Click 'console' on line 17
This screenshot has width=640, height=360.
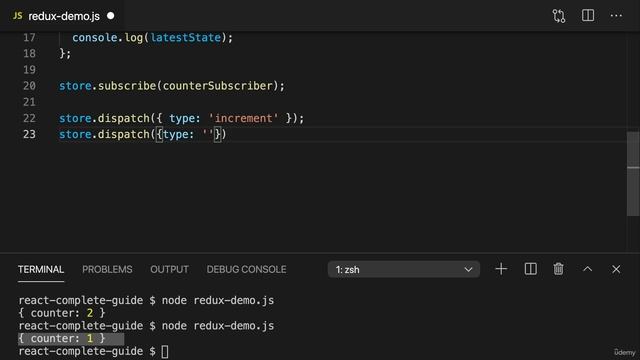[95, 38]
